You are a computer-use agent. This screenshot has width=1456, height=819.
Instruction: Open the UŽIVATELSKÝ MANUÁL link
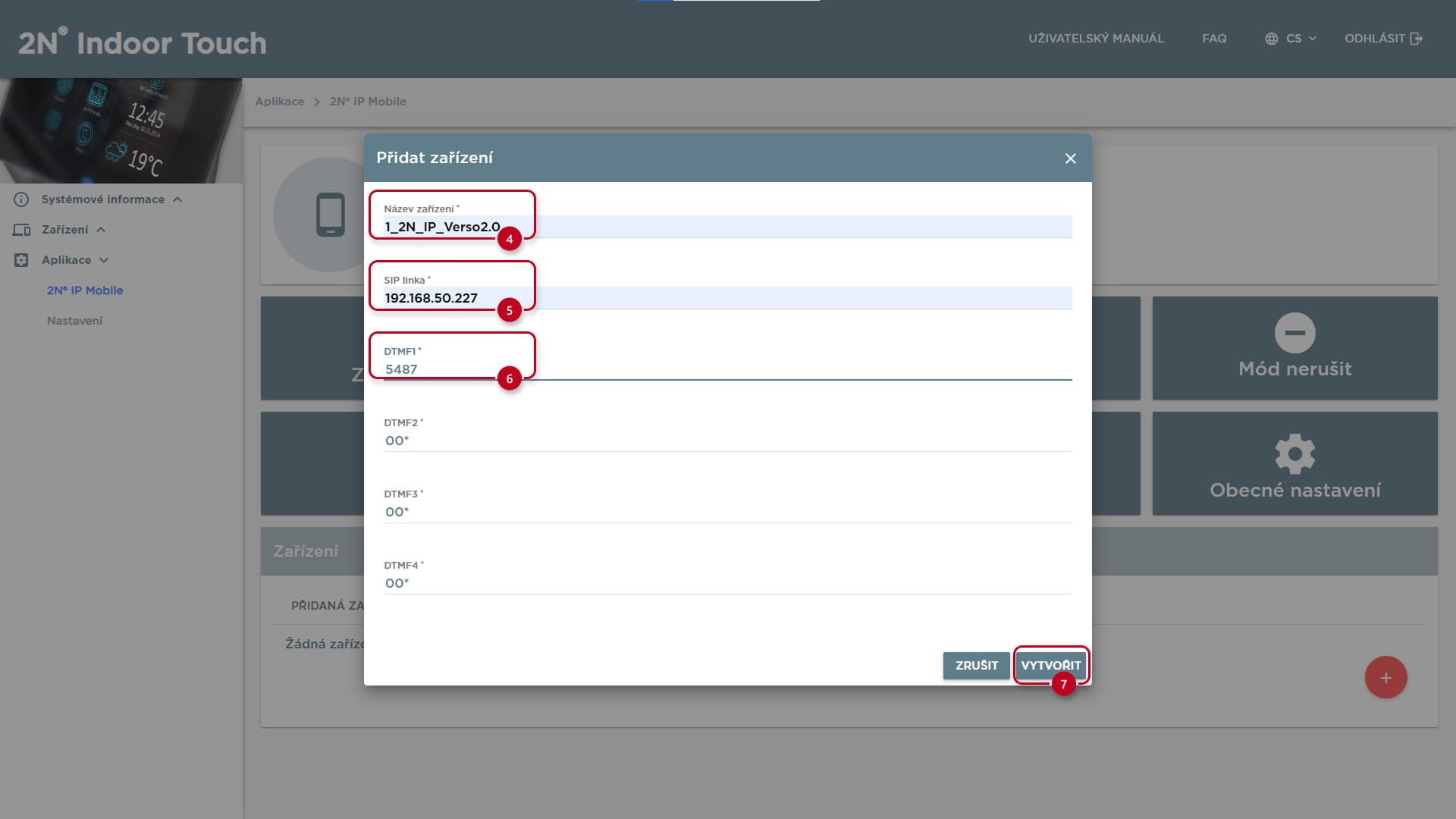click(x=1096, y=38)
